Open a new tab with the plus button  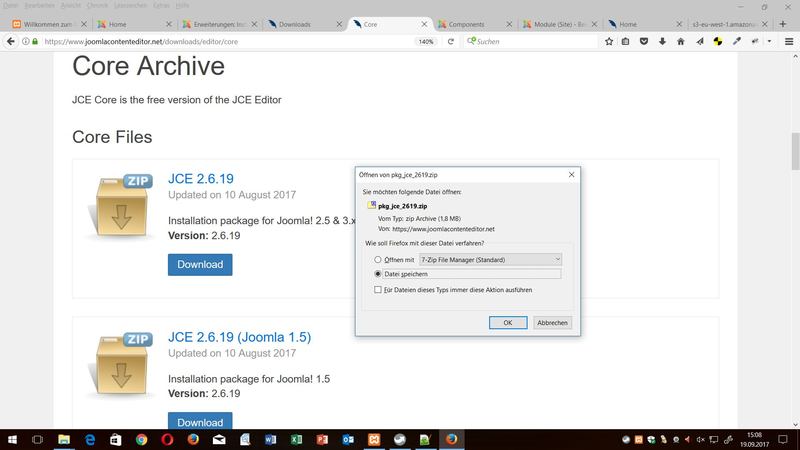[x=783, y=23]
